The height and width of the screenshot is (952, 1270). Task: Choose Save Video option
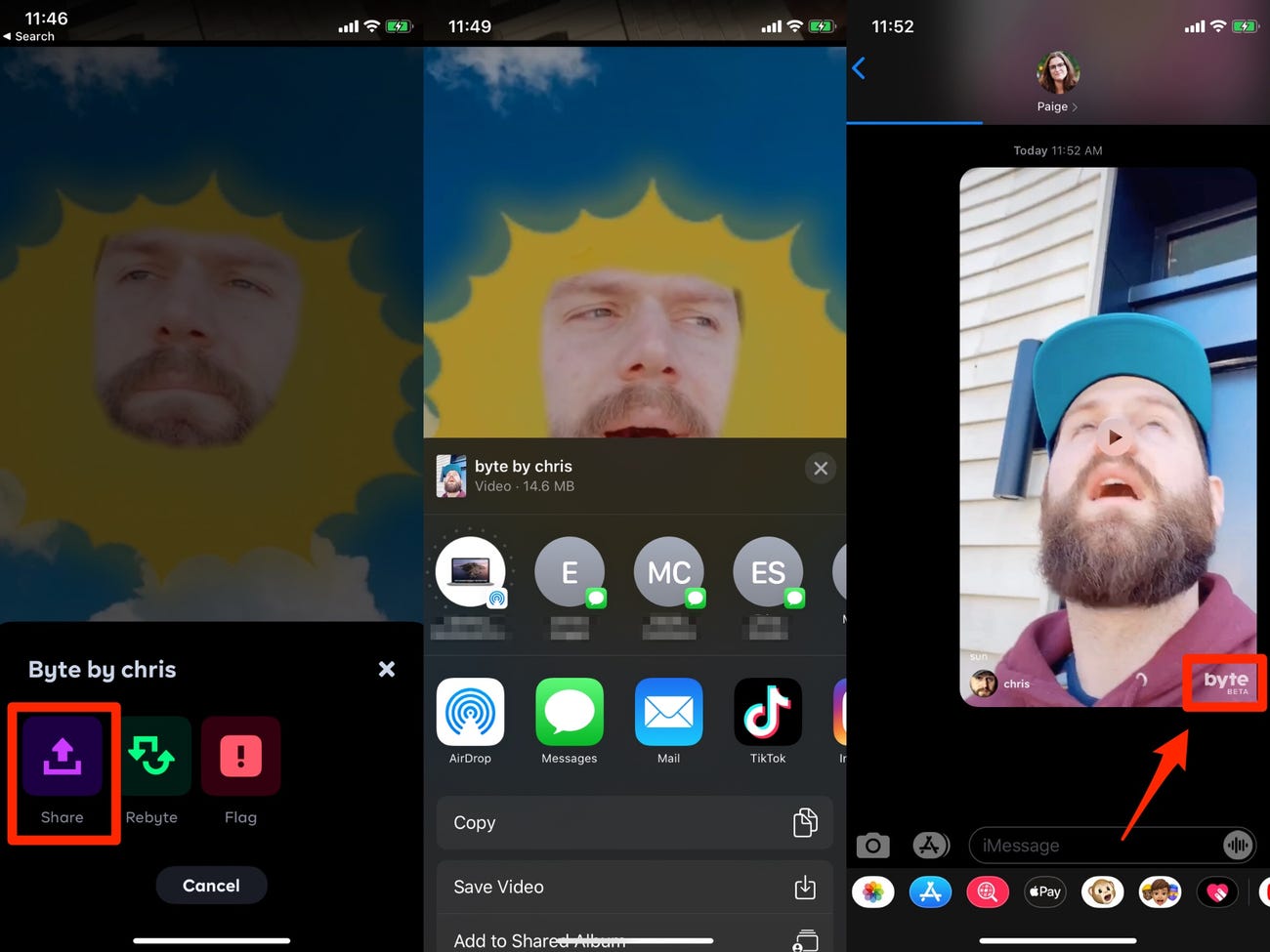(634, 887)
